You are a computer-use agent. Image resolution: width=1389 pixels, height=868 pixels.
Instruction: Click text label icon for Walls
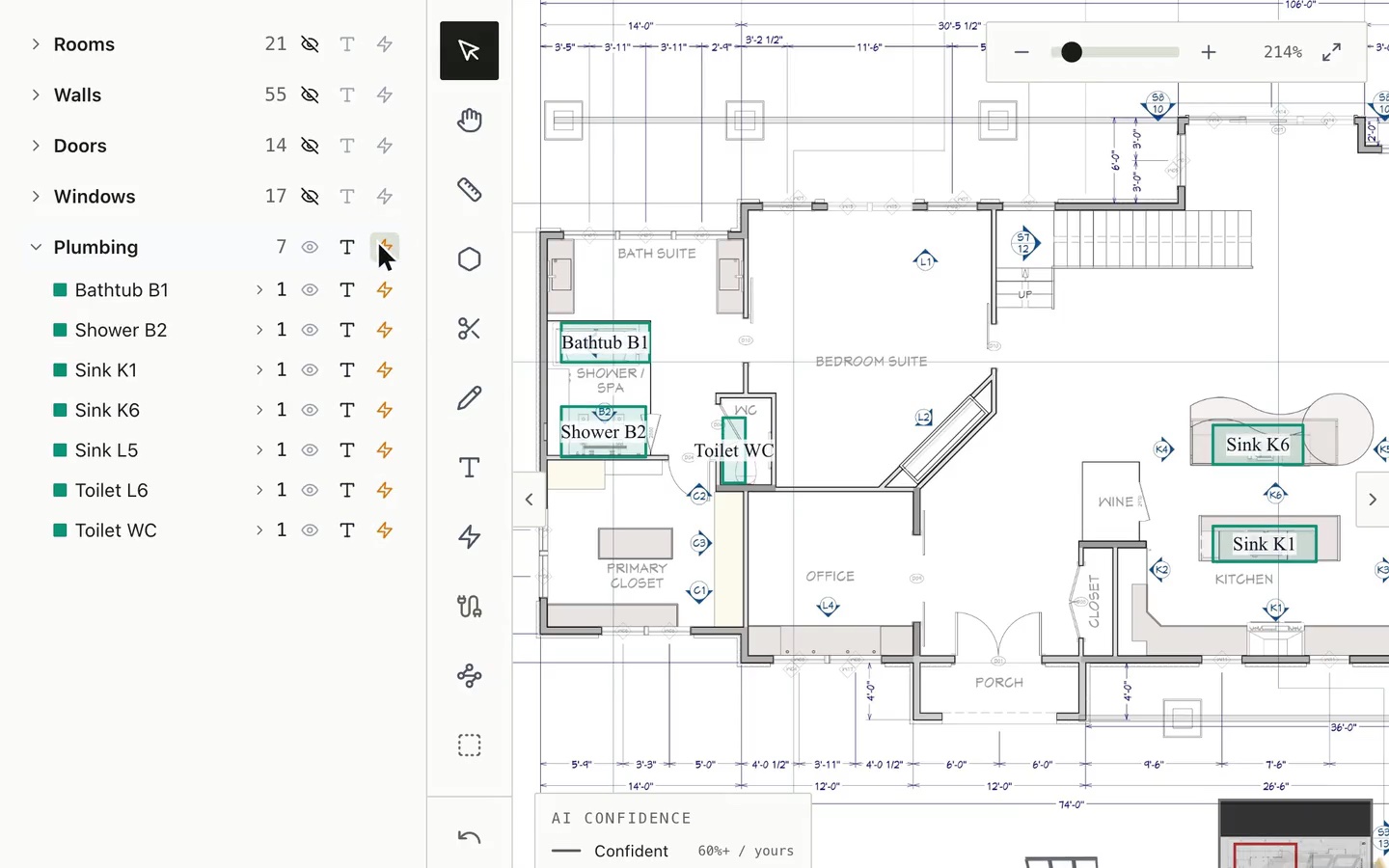coord(347,95)
